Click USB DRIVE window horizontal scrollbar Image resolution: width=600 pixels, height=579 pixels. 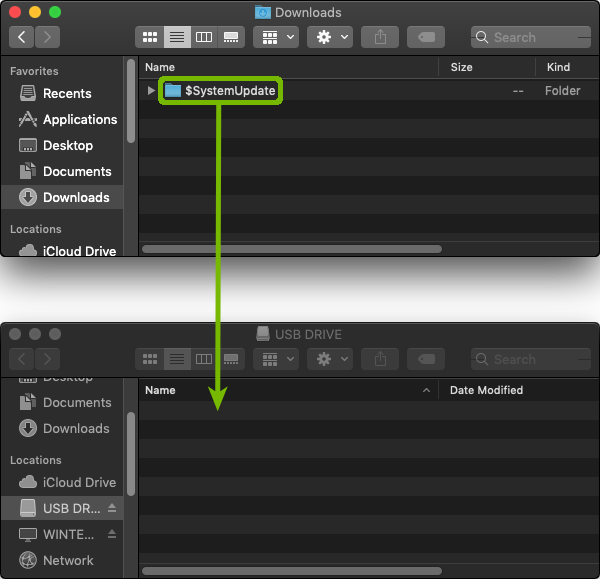(x=292, y=571)
